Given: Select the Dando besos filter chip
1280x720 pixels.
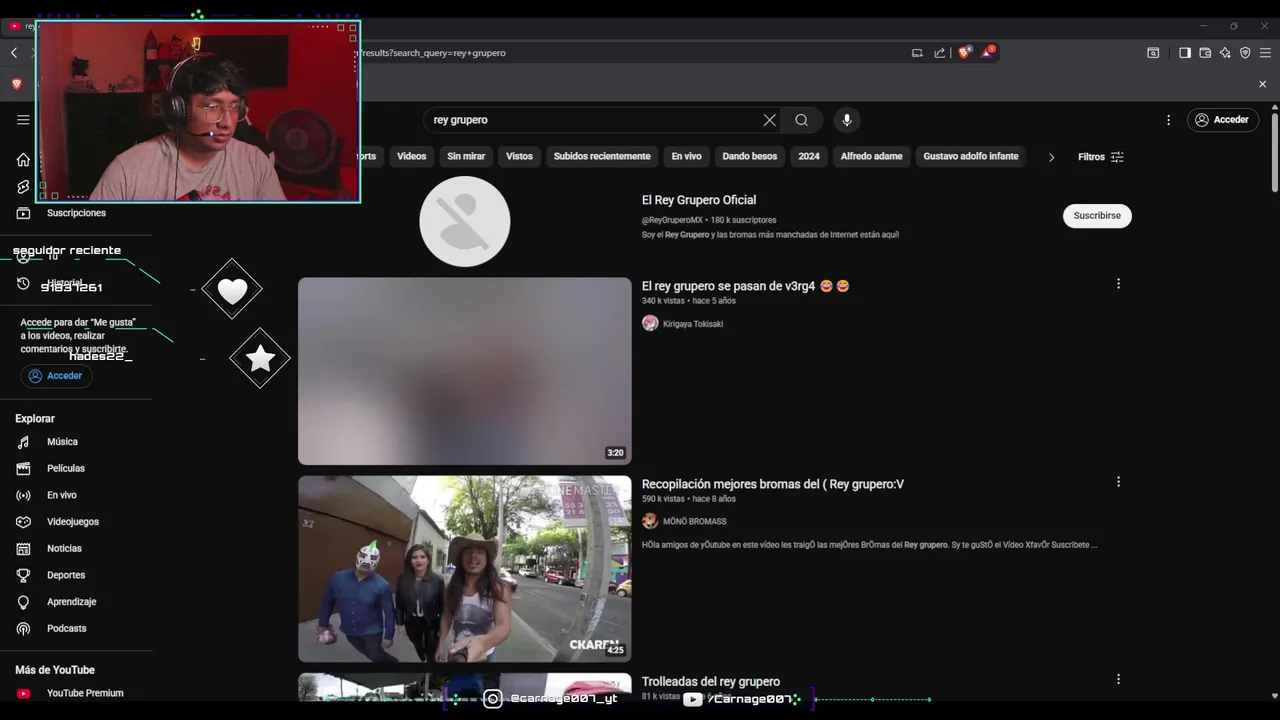Looking at the screenshot, I should coord(750,156).
